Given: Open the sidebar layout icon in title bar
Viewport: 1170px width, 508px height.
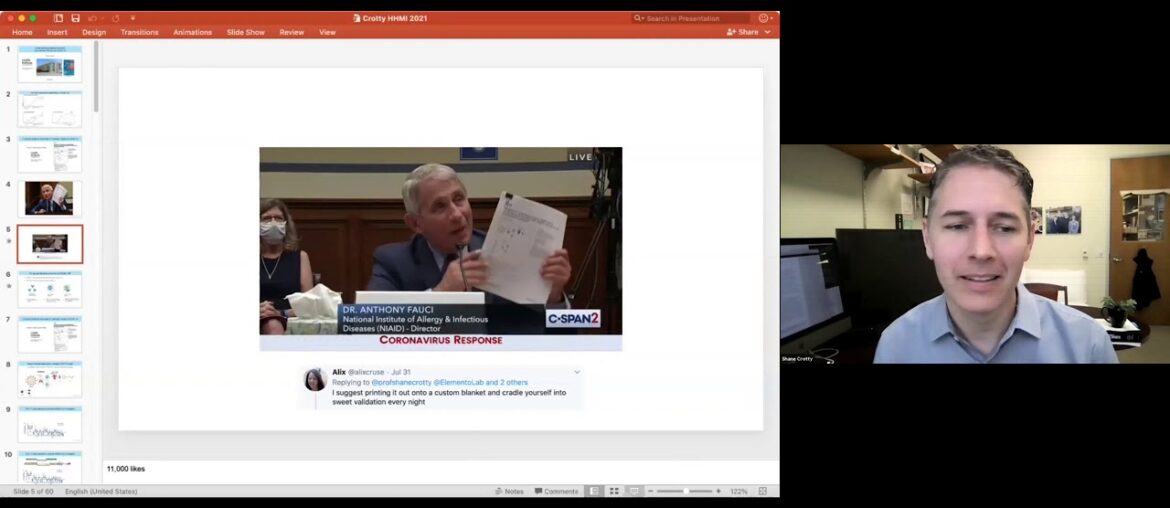Looking at the screenshot, I should (58, 18).
